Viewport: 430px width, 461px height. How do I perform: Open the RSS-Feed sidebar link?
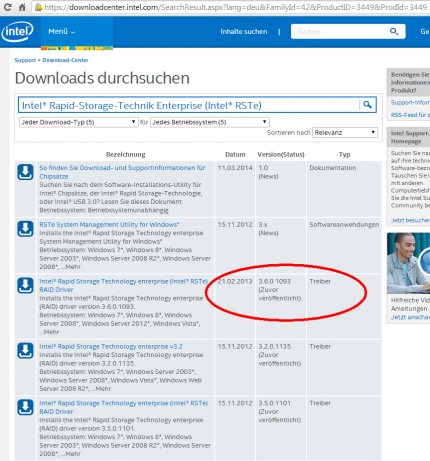[410, 115]
